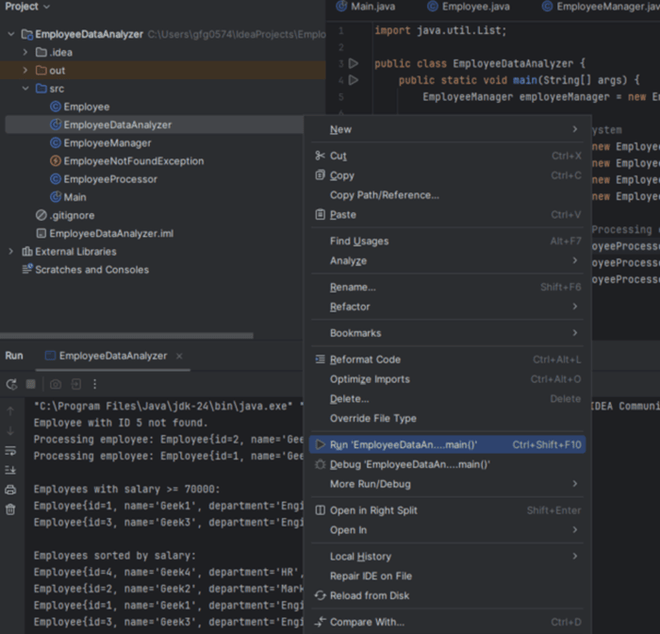Open the .gitignore file

point(72,215)
